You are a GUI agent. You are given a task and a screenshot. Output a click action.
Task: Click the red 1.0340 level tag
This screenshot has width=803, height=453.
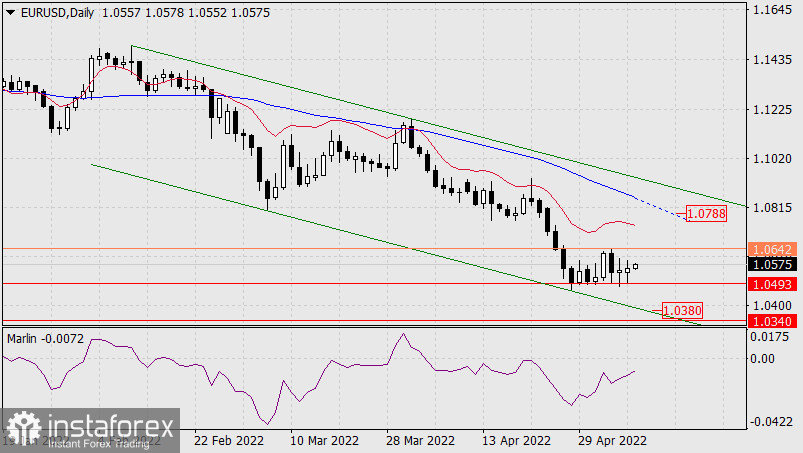coord(773,321)
